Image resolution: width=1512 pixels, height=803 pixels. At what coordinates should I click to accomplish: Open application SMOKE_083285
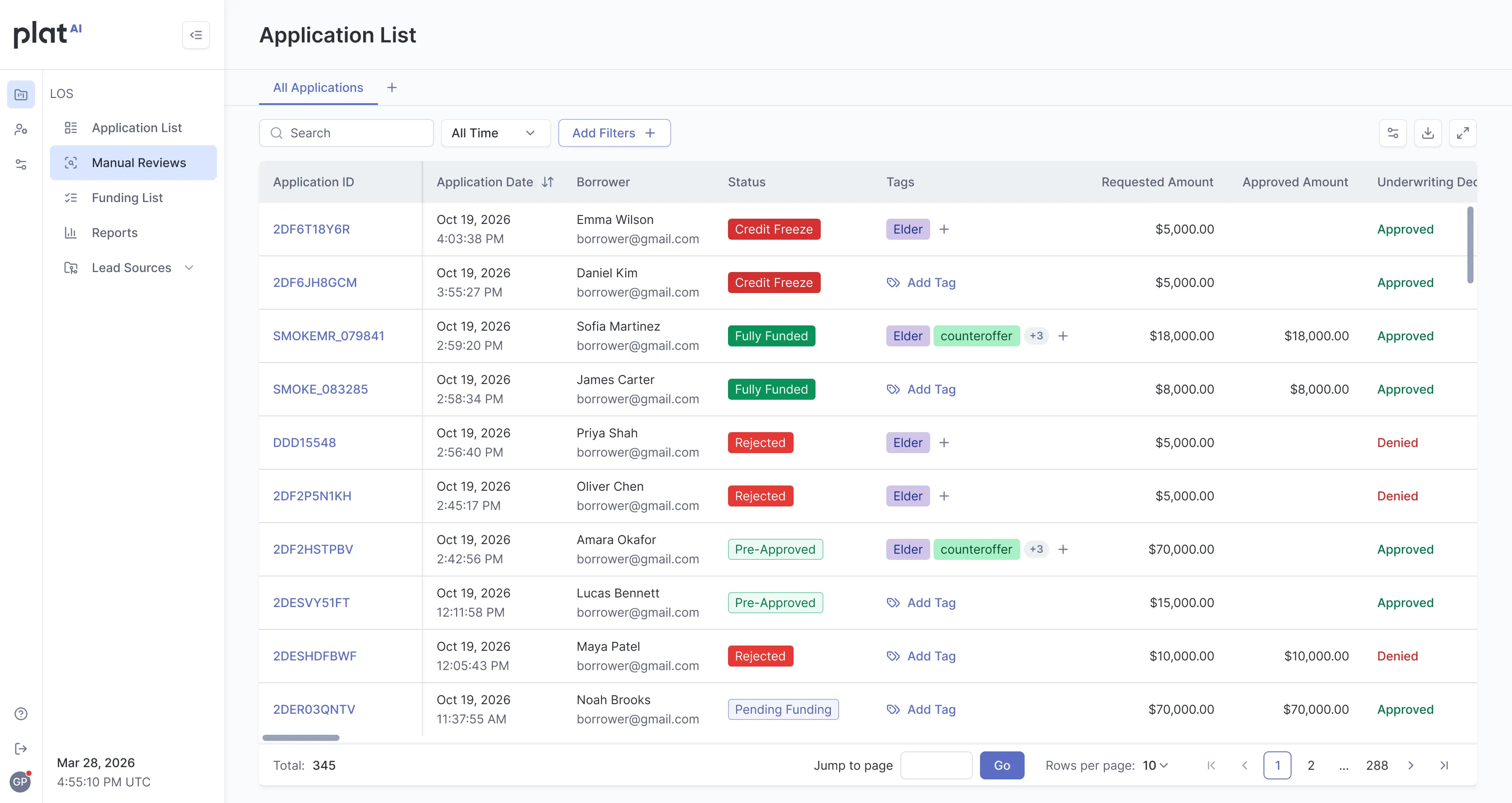(320, 389)
